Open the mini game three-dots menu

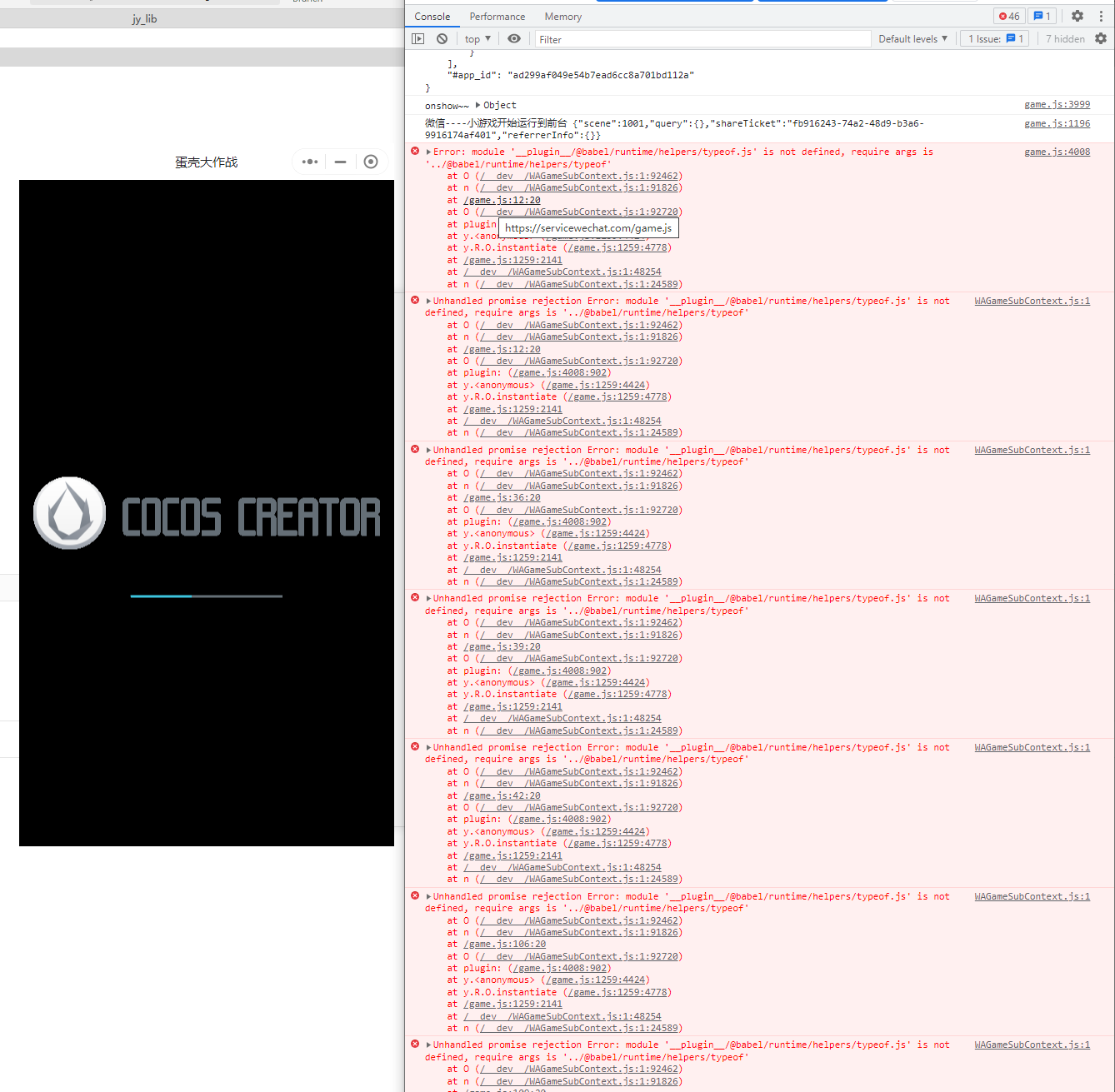[x=310, y=162]
